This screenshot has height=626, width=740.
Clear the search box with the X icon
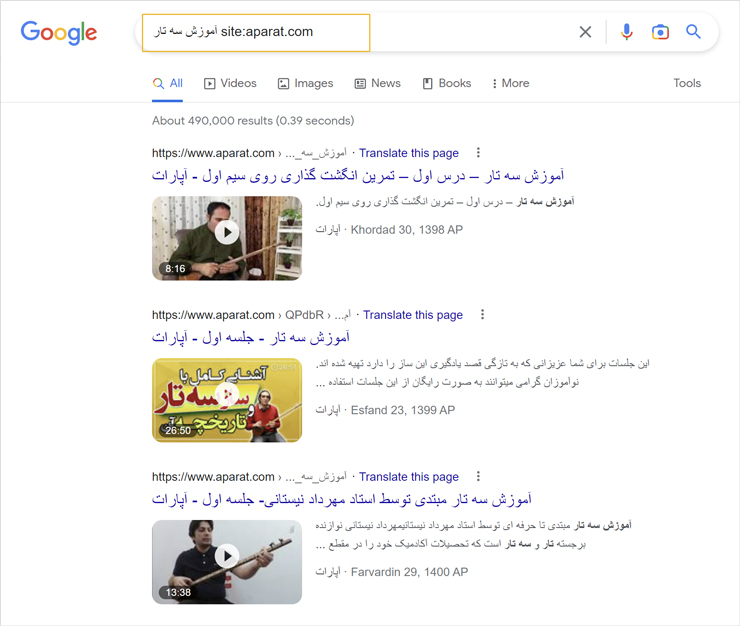[585, 32]
